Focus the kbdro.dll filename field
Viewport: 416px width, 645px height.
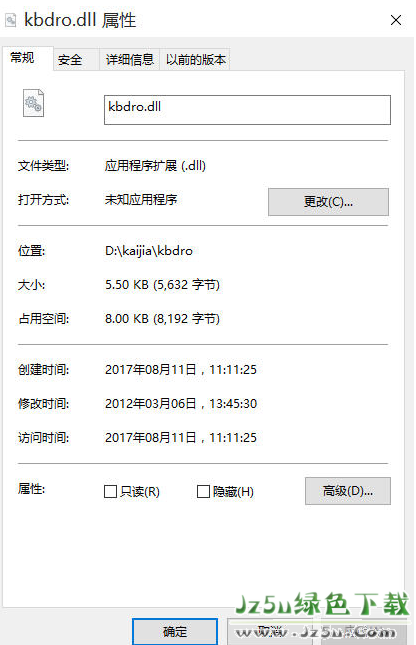pyautogui.click(x=247, y=110)
